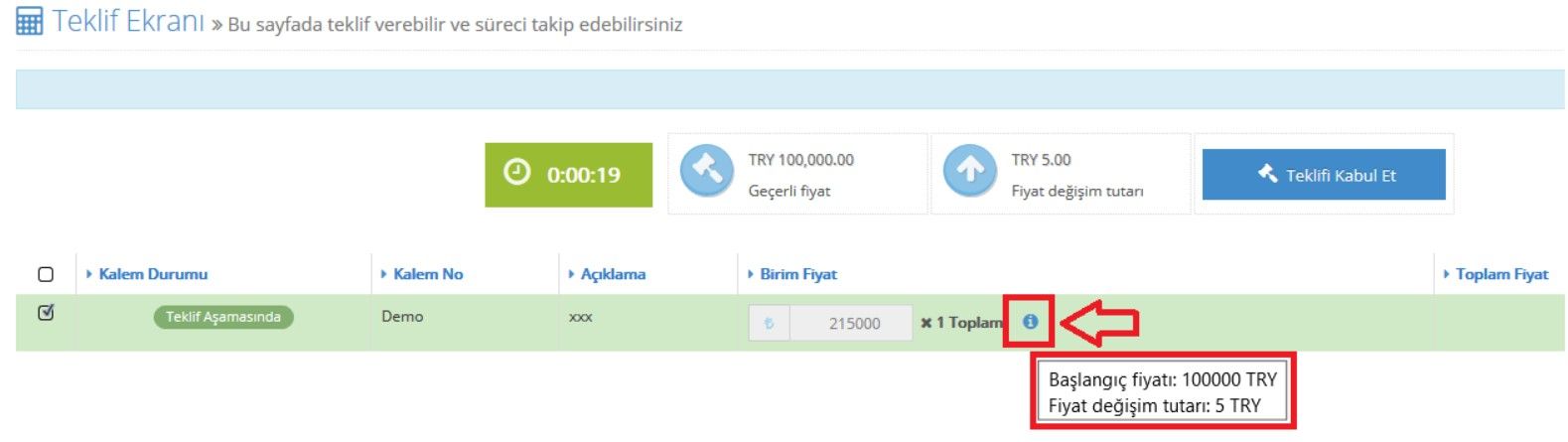1568x442 pixels.
Task: Click the calculator icon beside Teklif Ekranı title
Action: coord(30,21)
